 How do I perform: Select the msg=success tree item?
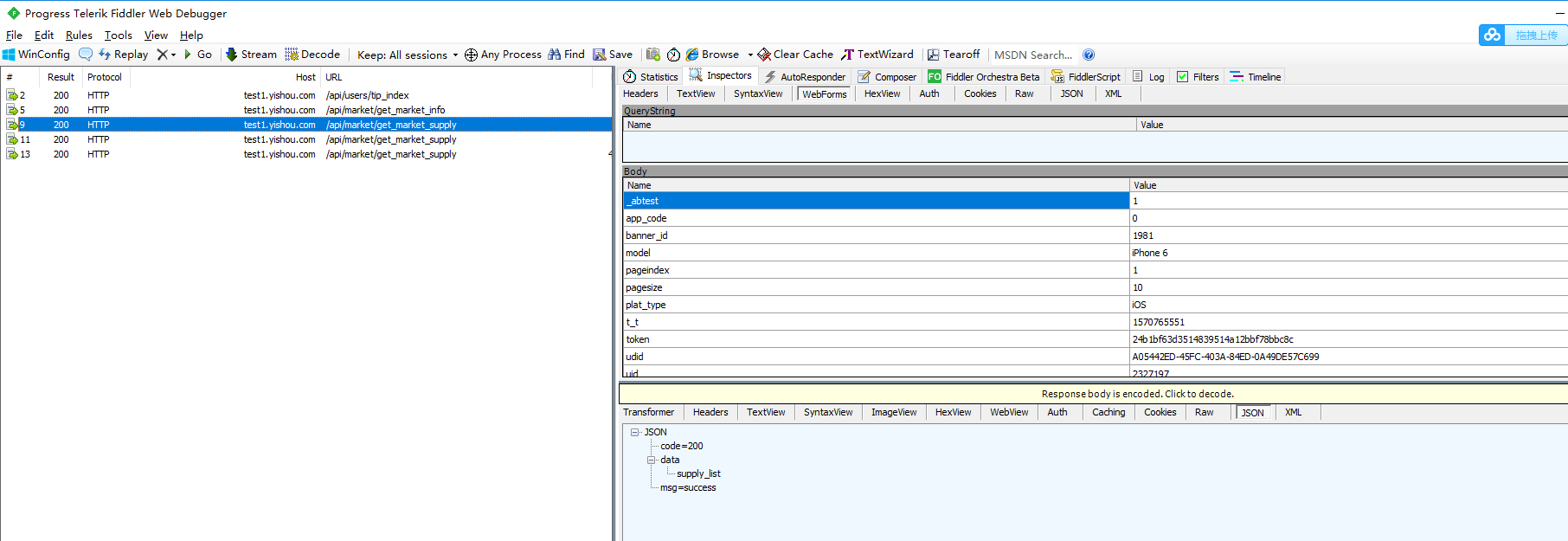(688, 487)
